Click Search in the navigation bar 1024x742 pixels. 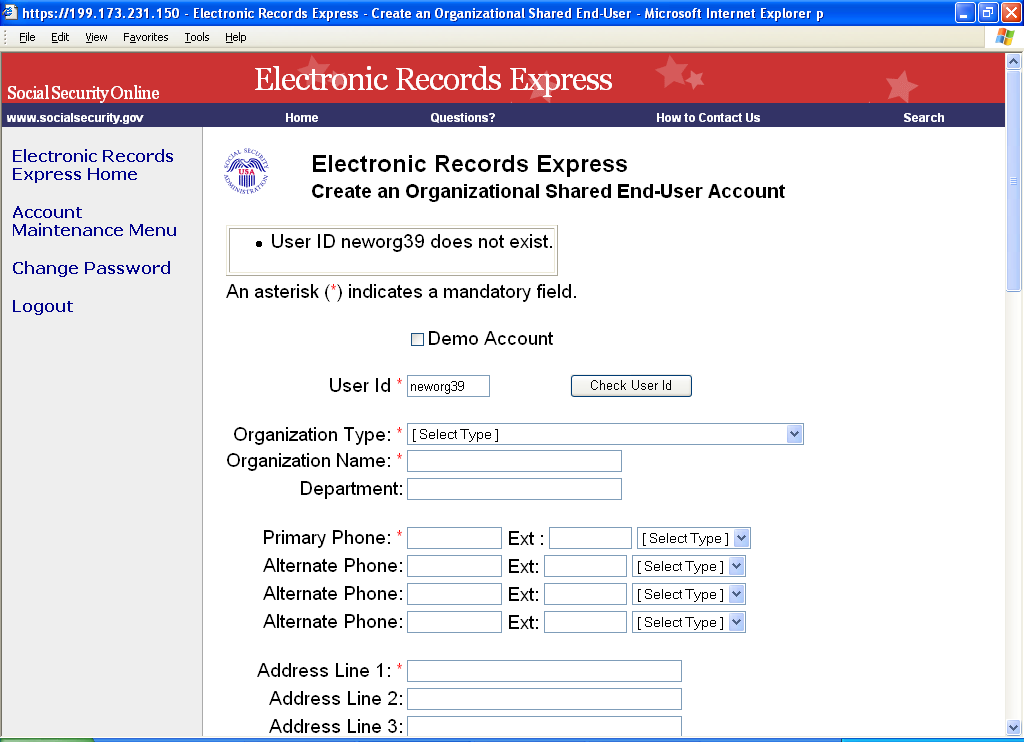click(x=923, y=118)
